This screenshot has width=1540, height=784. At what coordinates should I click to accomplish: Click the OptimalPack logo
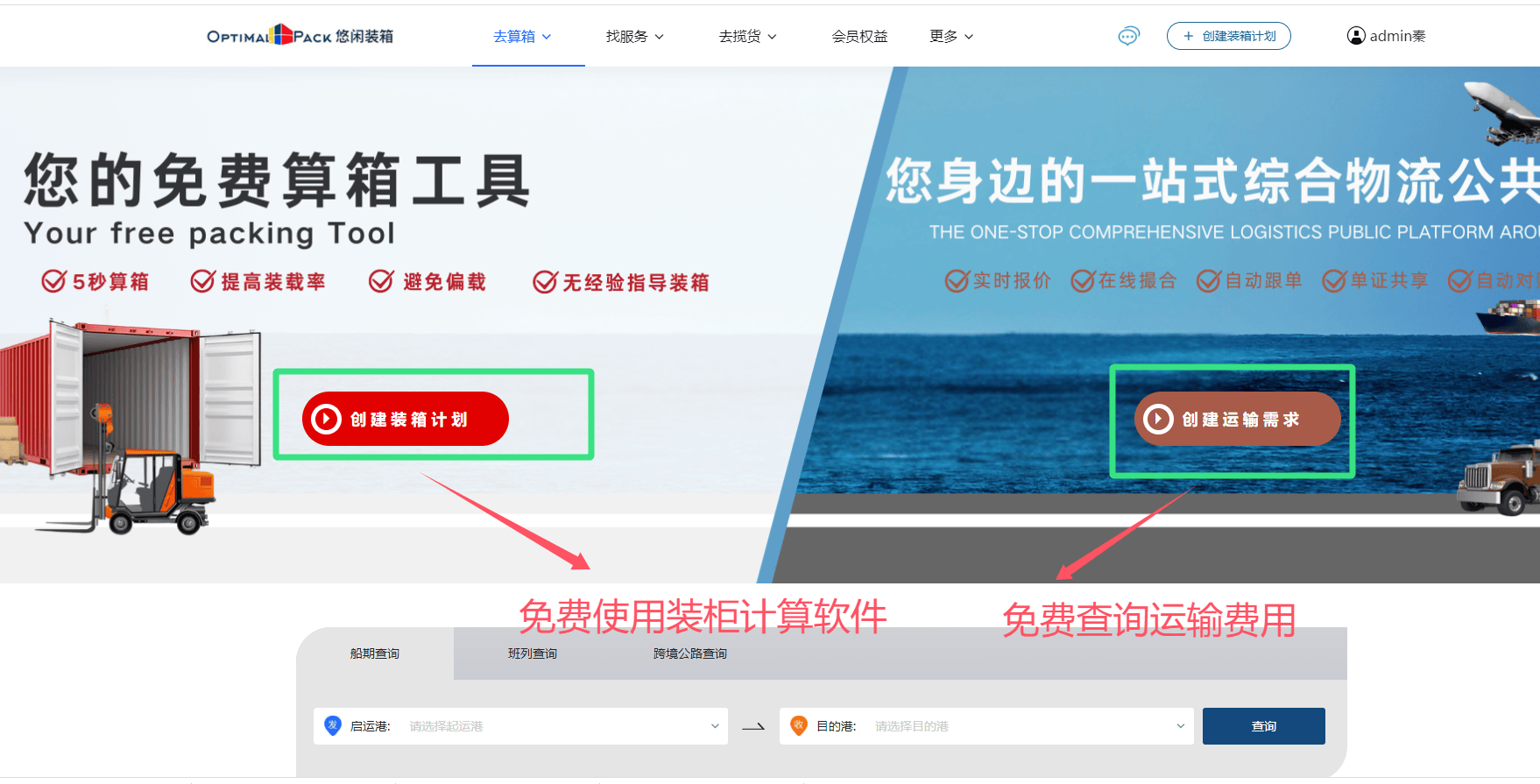pyautogui.click(x=300, y=36)
